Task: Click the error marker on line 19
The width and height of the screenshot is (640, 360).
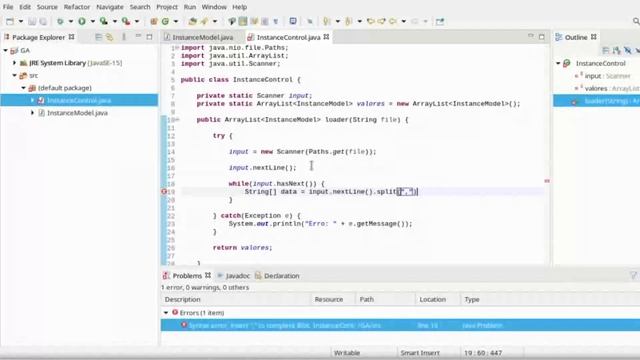Action: click(x=164, y=191)
